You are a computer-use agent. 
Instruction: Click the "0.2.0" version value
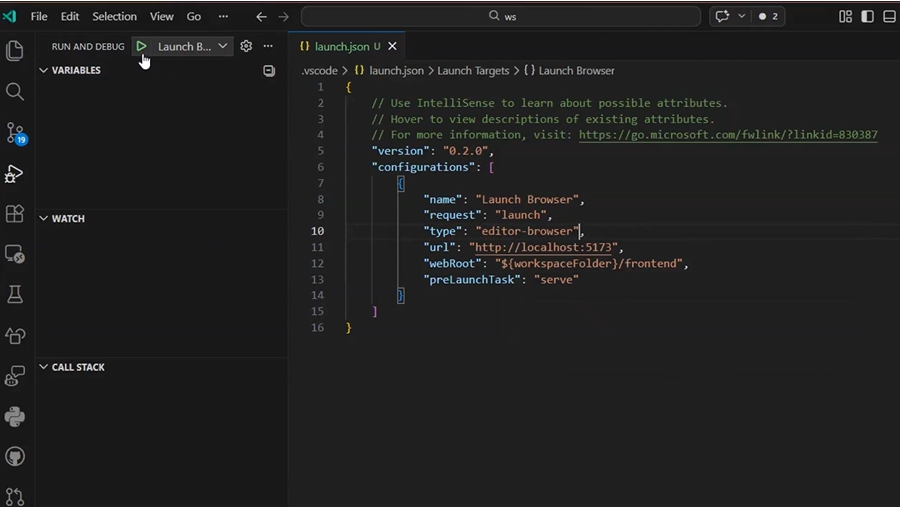point(465,151)
